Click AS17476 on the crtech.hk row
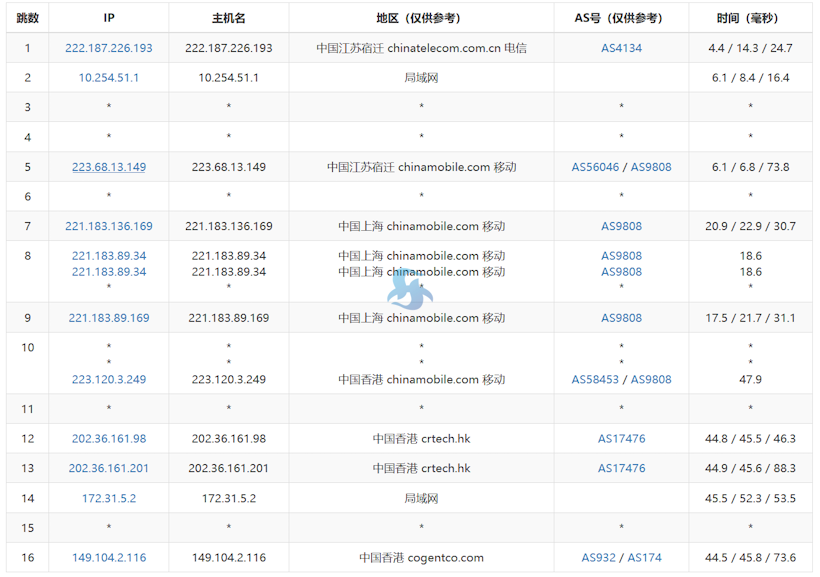 click(622, 438)
